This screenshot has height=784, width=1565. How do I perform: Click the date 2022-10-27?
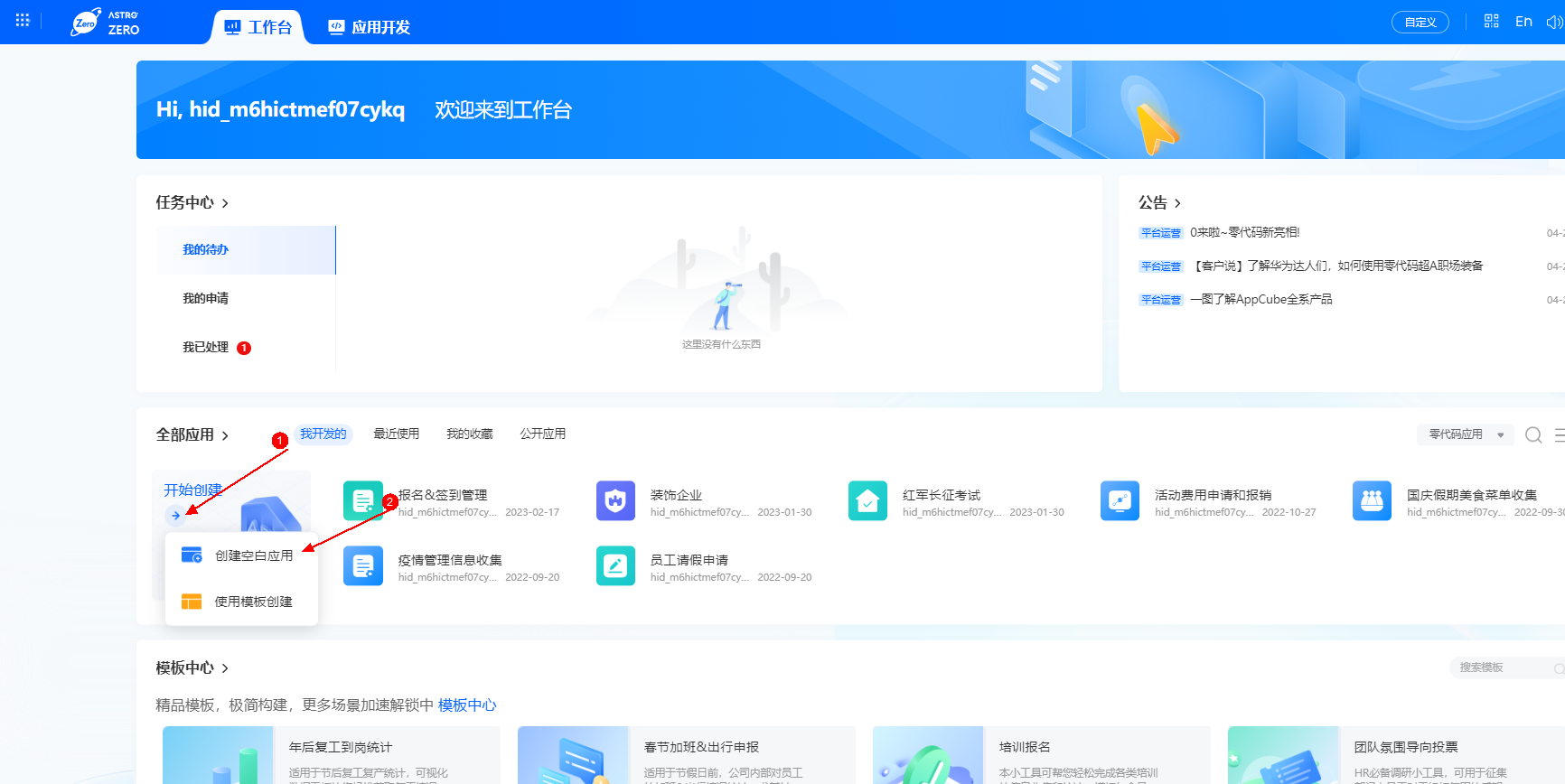(1289, 512)
